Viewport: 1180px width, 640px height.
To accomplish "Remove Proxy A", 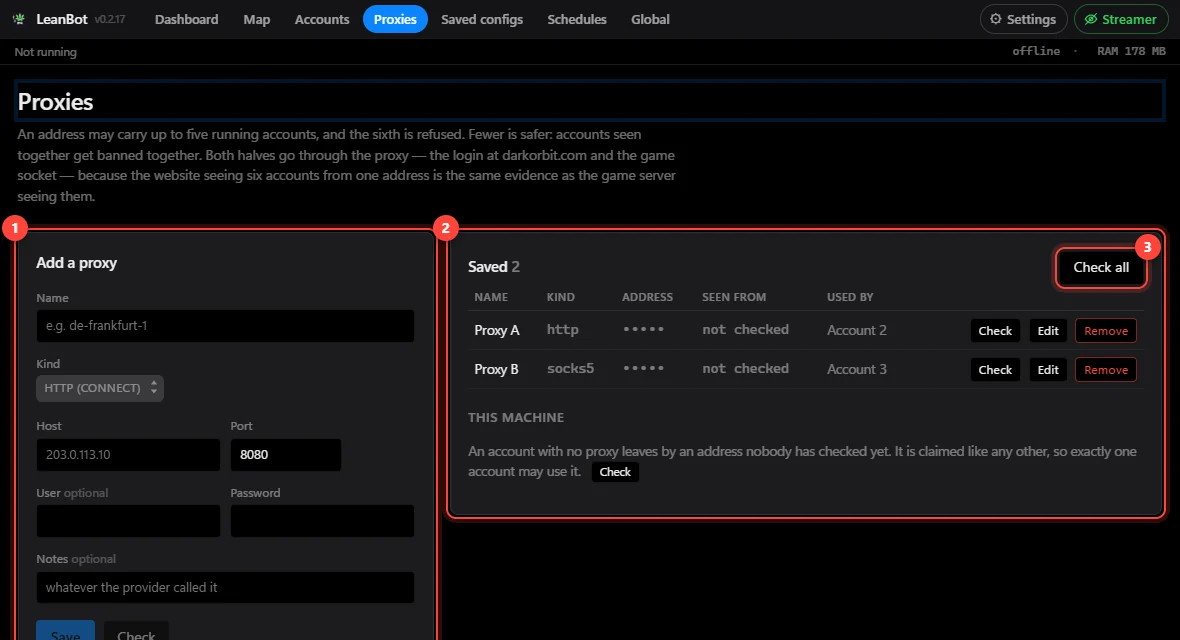I will click(x=1105, y=331).
